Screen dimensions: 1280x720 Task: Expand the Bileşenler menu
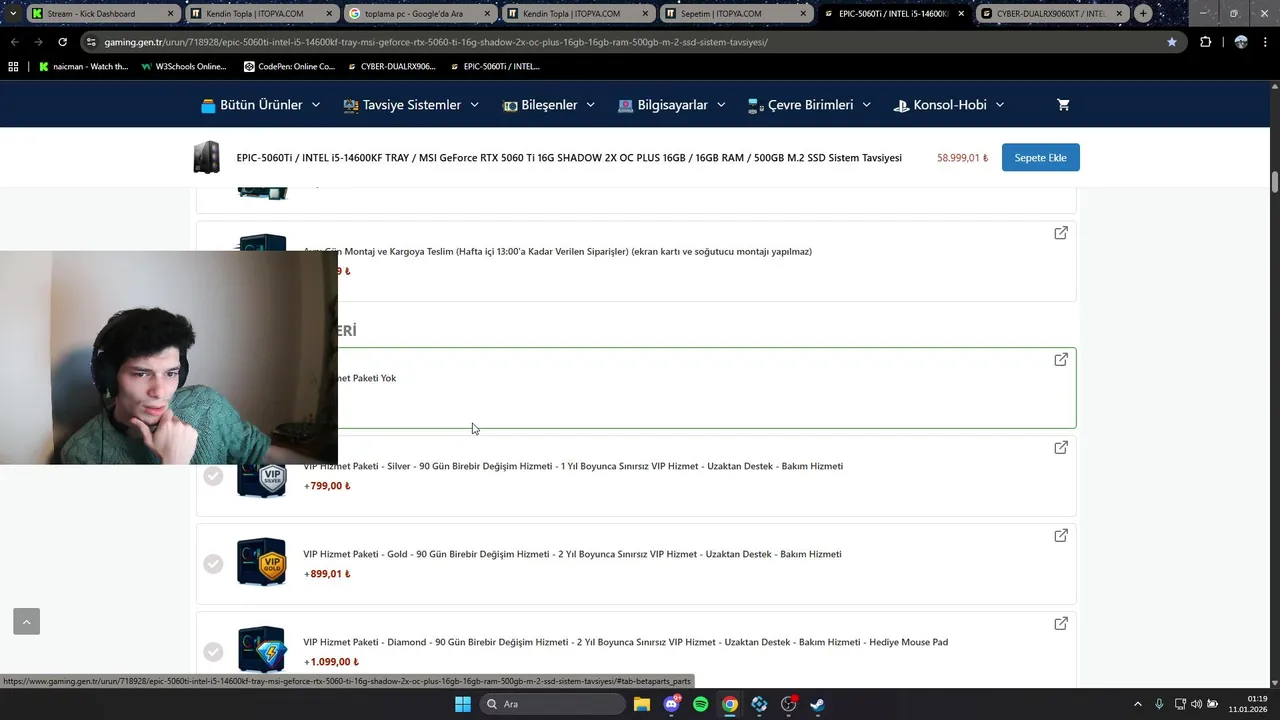(x=549, y=105)
